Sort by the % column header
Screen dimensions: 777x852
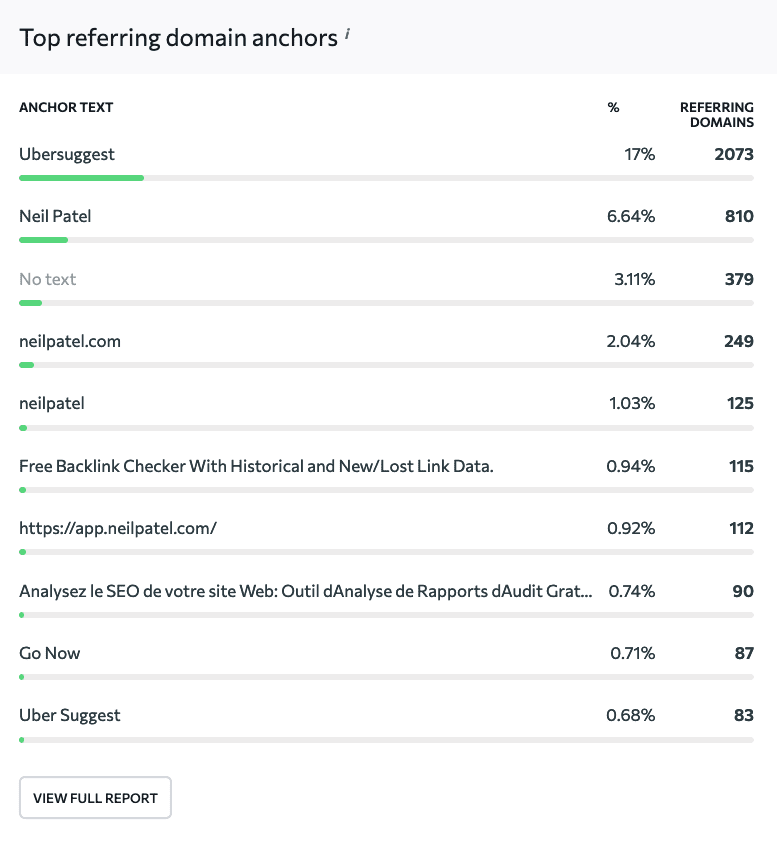tap(613, 107)
